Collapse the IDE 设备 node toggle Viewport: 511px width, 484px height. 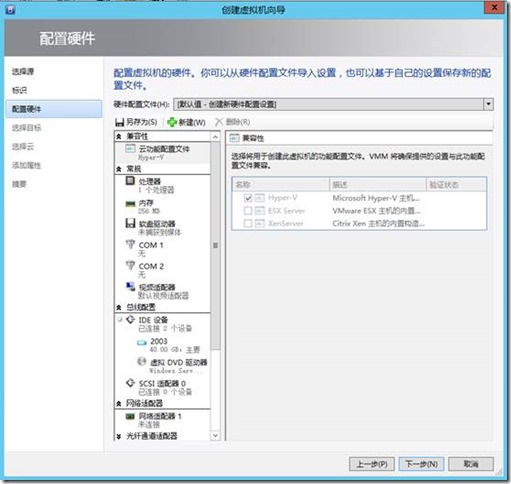pyautogui.click(x=120, y=319)
